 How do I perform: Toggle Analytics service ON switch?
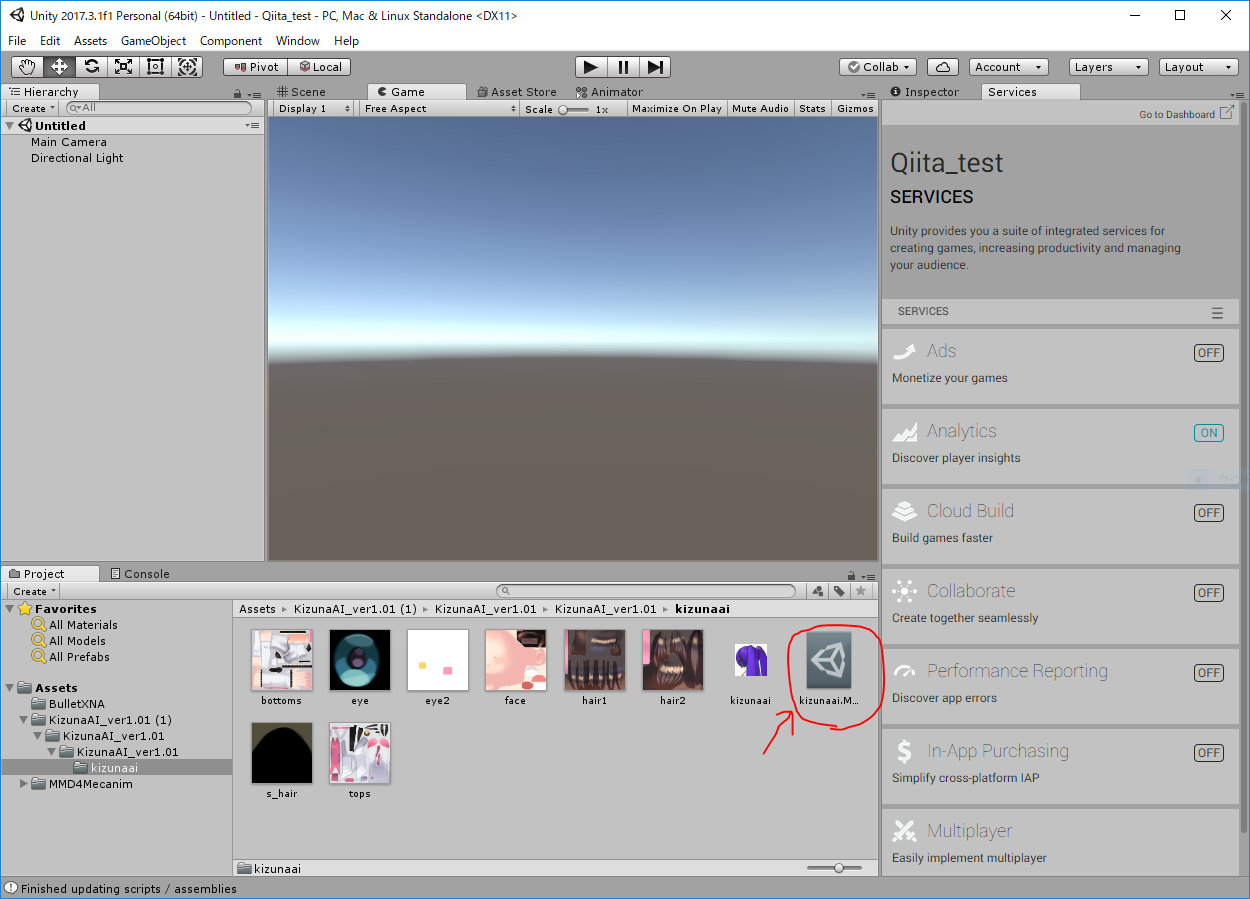coord(1209,433)
